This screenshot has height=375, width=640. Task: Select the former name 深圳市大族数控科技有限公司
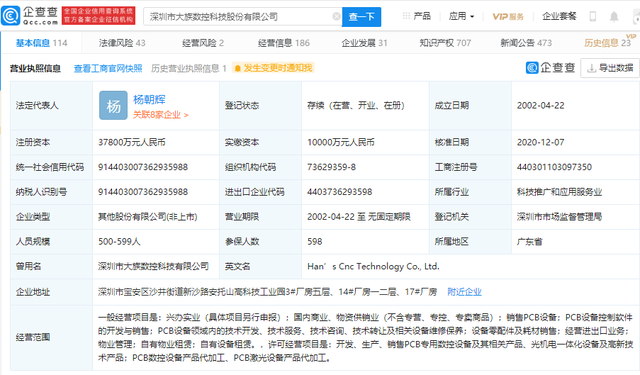153,266
